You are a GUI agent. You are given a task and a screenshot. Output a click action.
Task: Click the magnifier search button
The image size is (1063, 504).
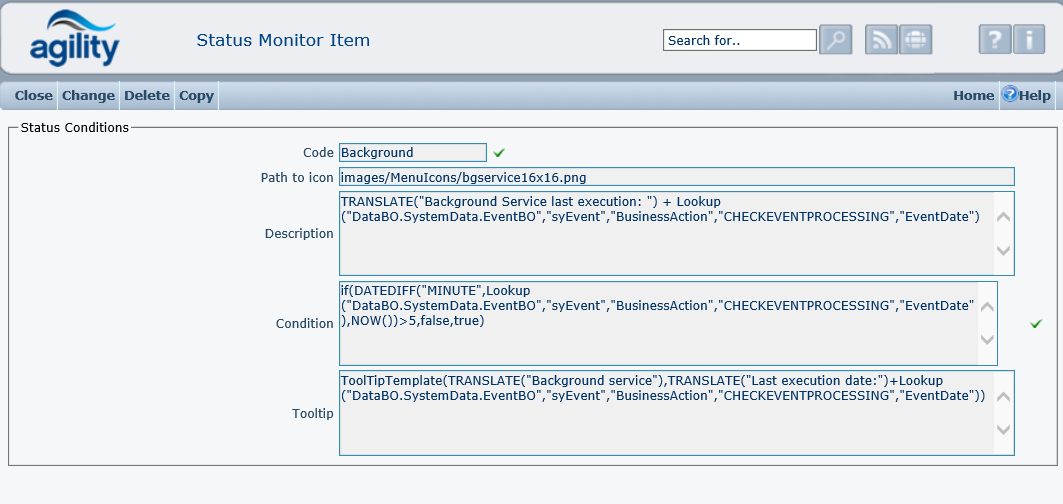pyautogui.click(x=834, y=40)
